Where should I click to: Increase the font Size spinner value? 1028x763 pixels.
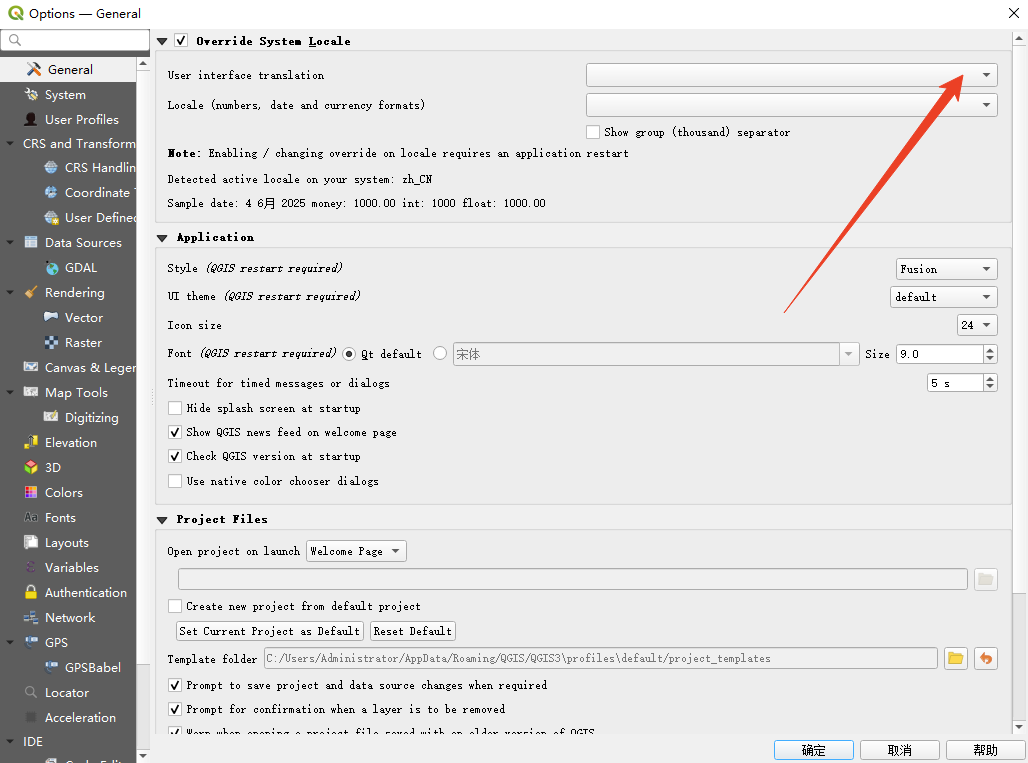pyautogui.click(x=990, y=350)
